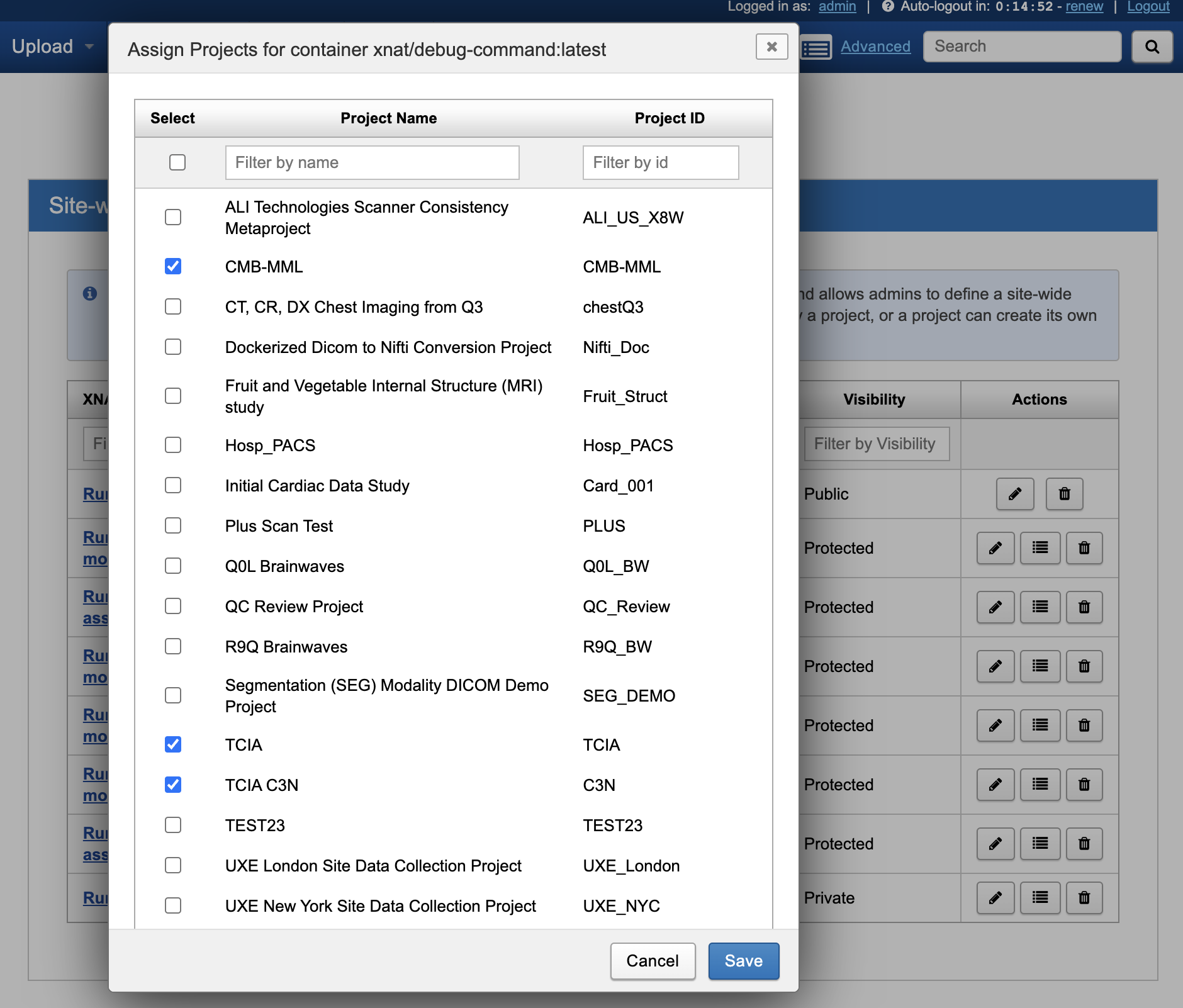1183x1008 pixels.
Task: Click the stored searches list icon
Action: (816, 48)
